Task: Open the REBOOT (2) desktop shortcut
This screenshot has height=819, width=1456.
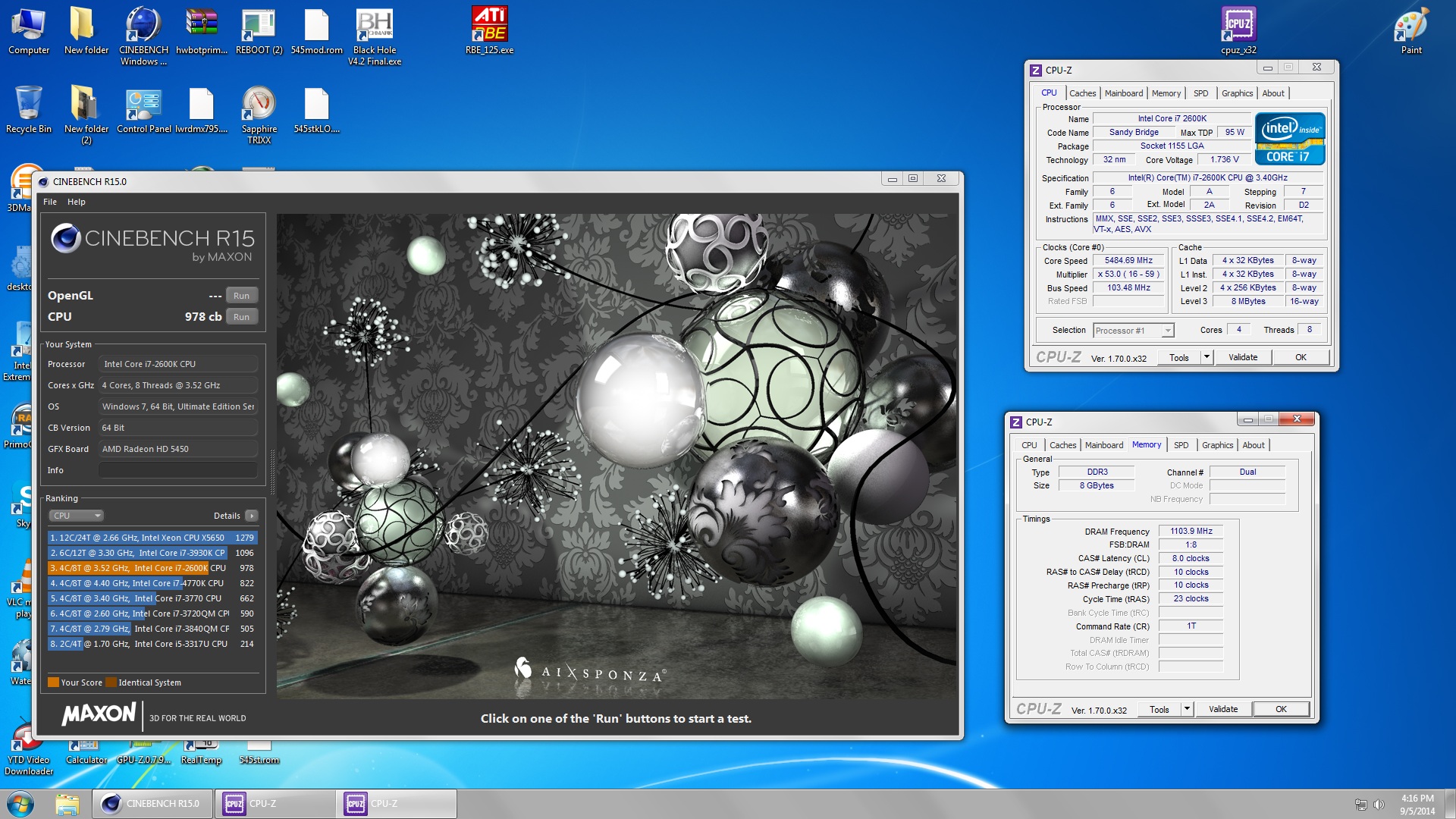Action: 259,31
